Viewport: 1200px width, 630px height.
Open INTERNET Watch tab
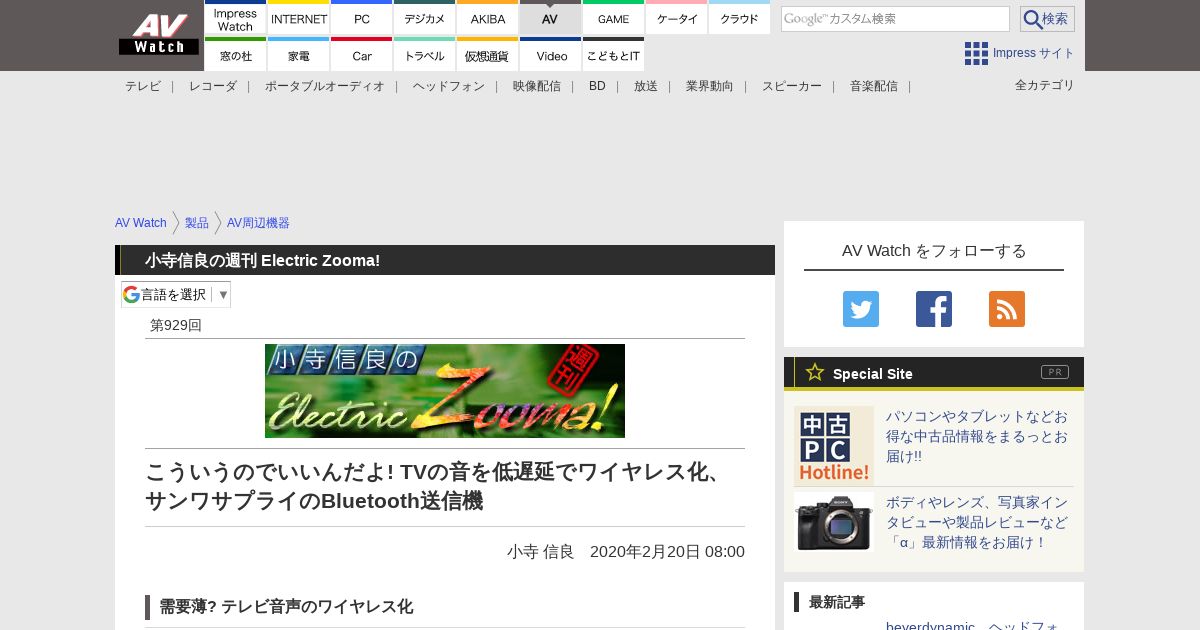pos(299,18)
